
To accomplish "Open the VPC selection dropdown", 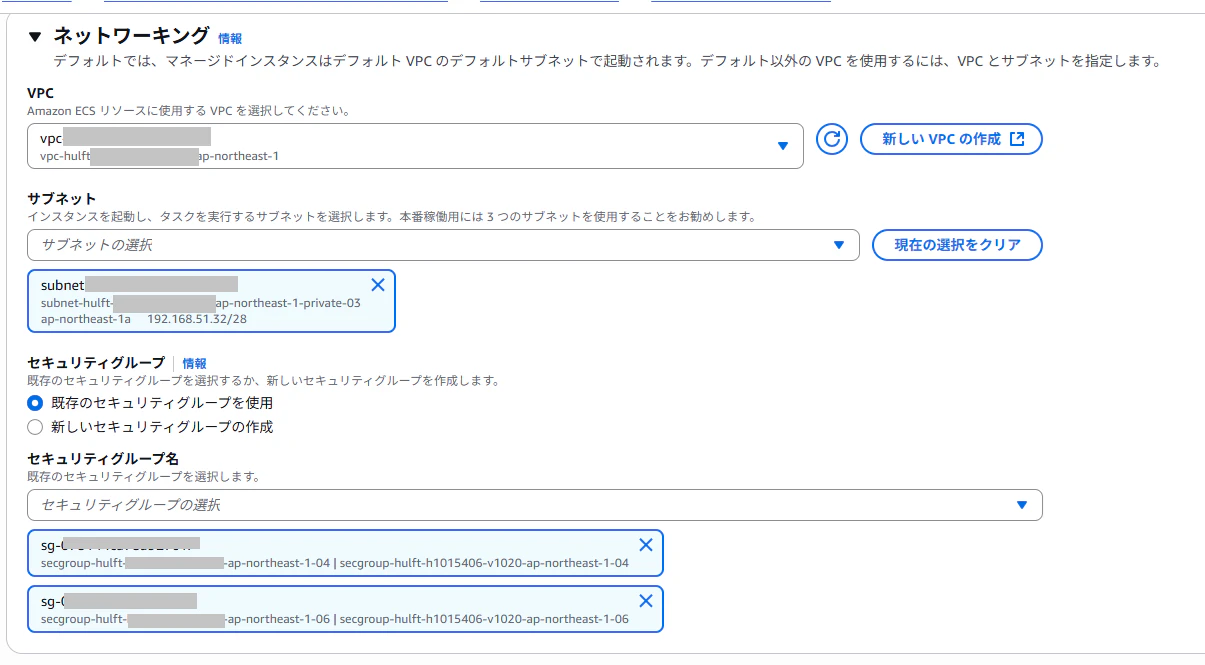I will (x=415, y=146).
